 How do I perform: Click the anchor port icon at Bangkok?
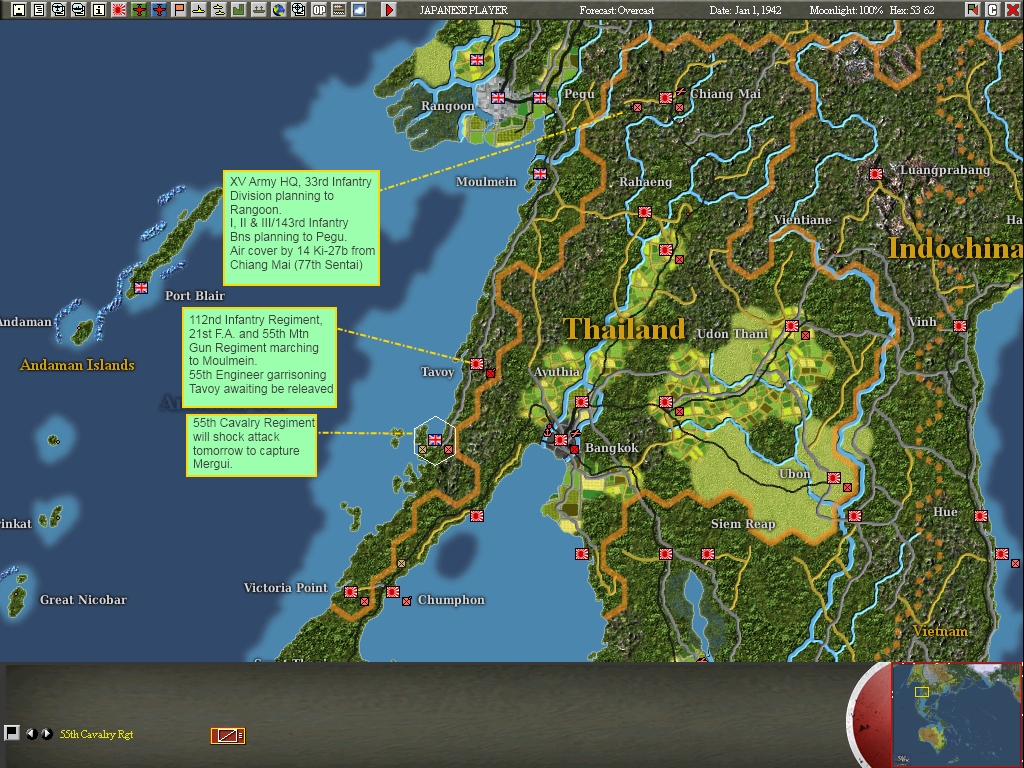tap(549, 430)
